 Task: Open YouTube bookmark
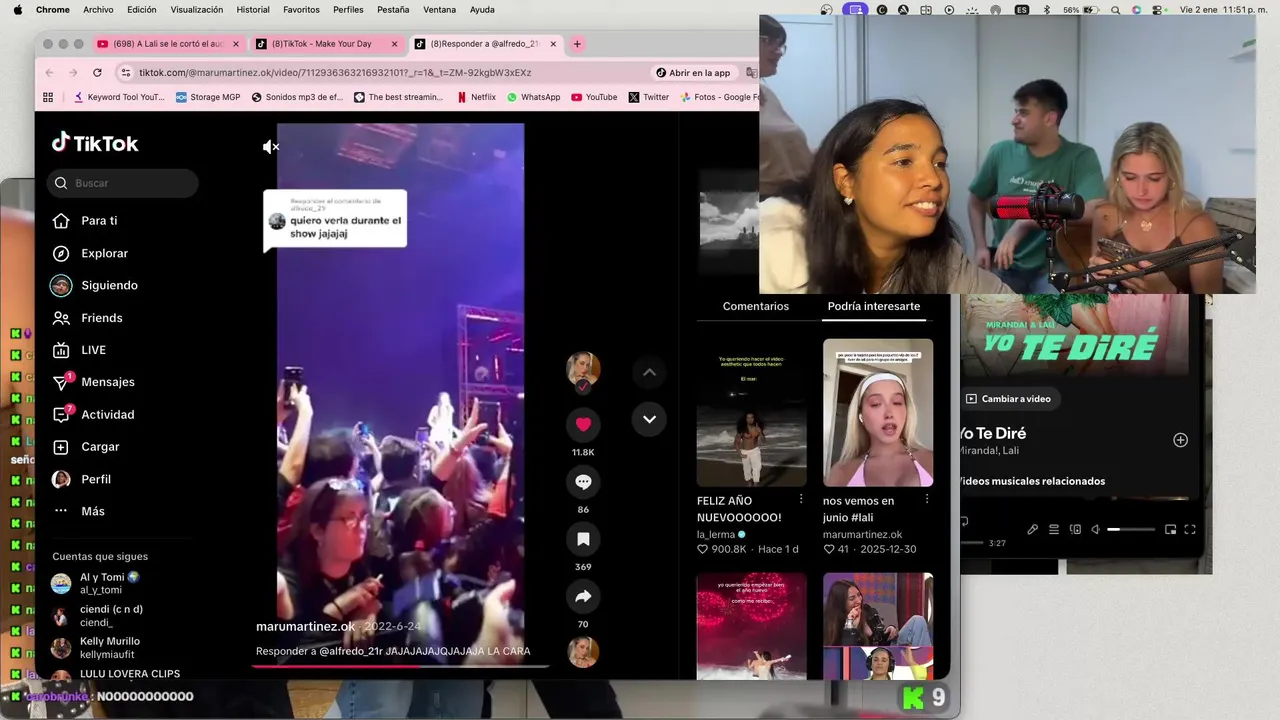click(594, 97)
